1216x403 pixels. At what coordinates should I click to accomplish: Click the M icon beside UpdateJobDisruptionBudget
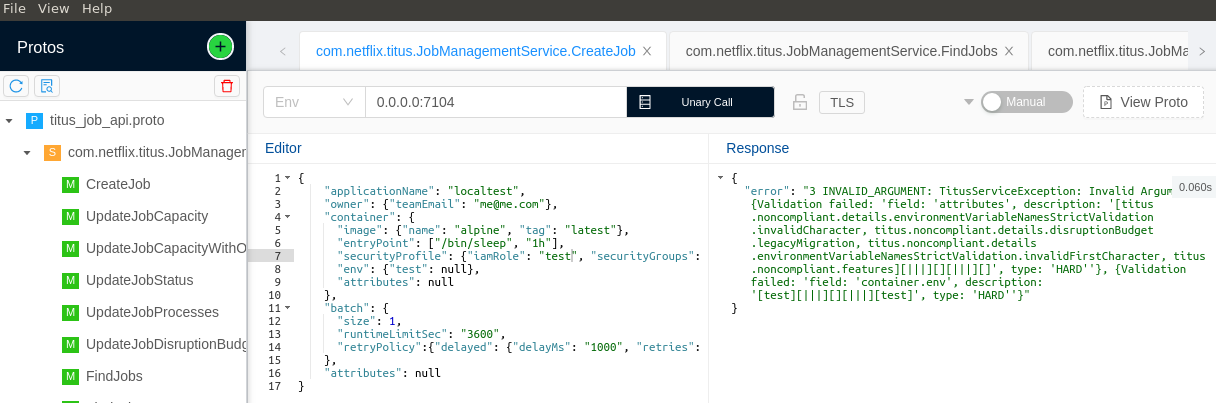(x=70, y=345)
